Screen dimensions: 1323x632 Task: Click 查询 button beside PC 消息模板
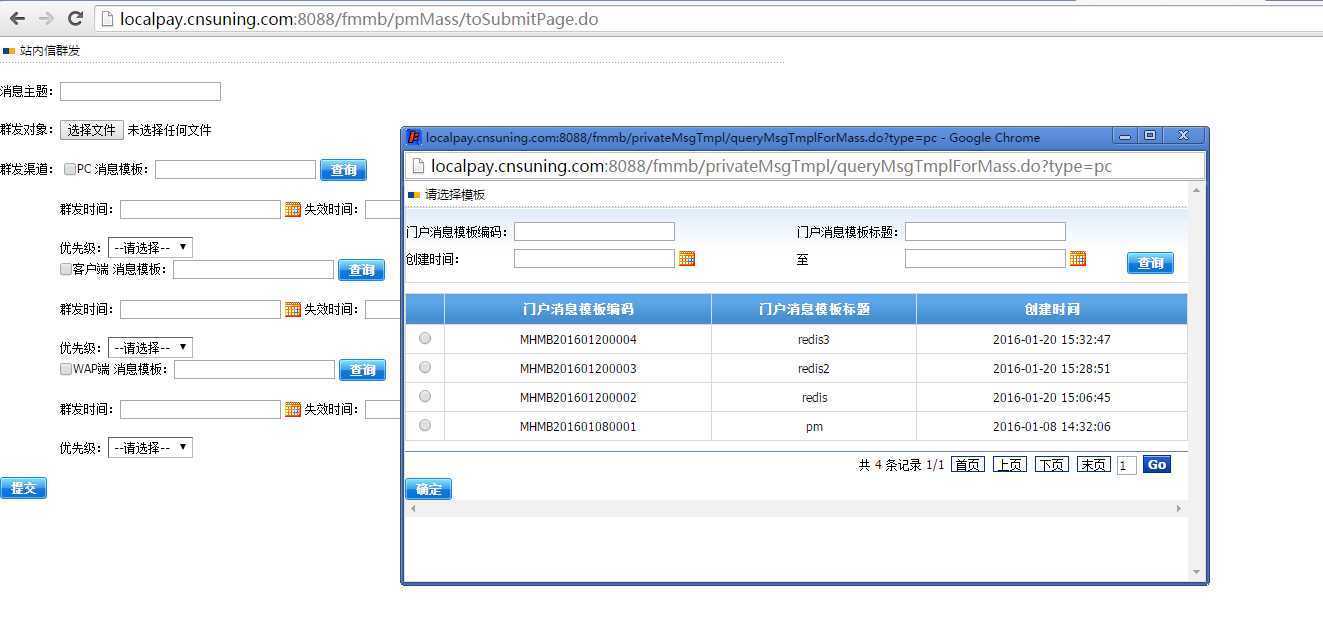click(343, 170)
